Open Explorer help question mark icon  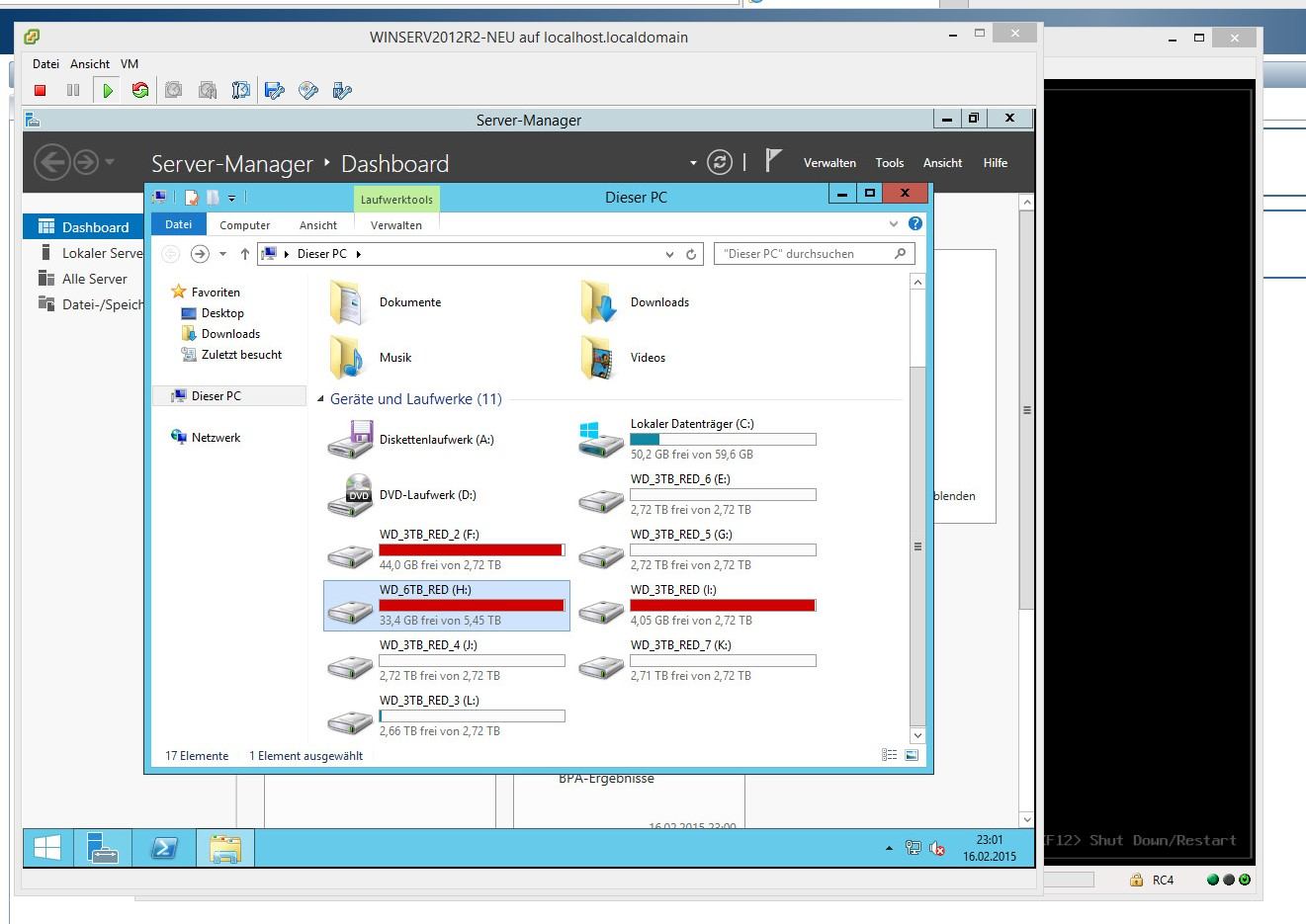(x=915, y=224)
